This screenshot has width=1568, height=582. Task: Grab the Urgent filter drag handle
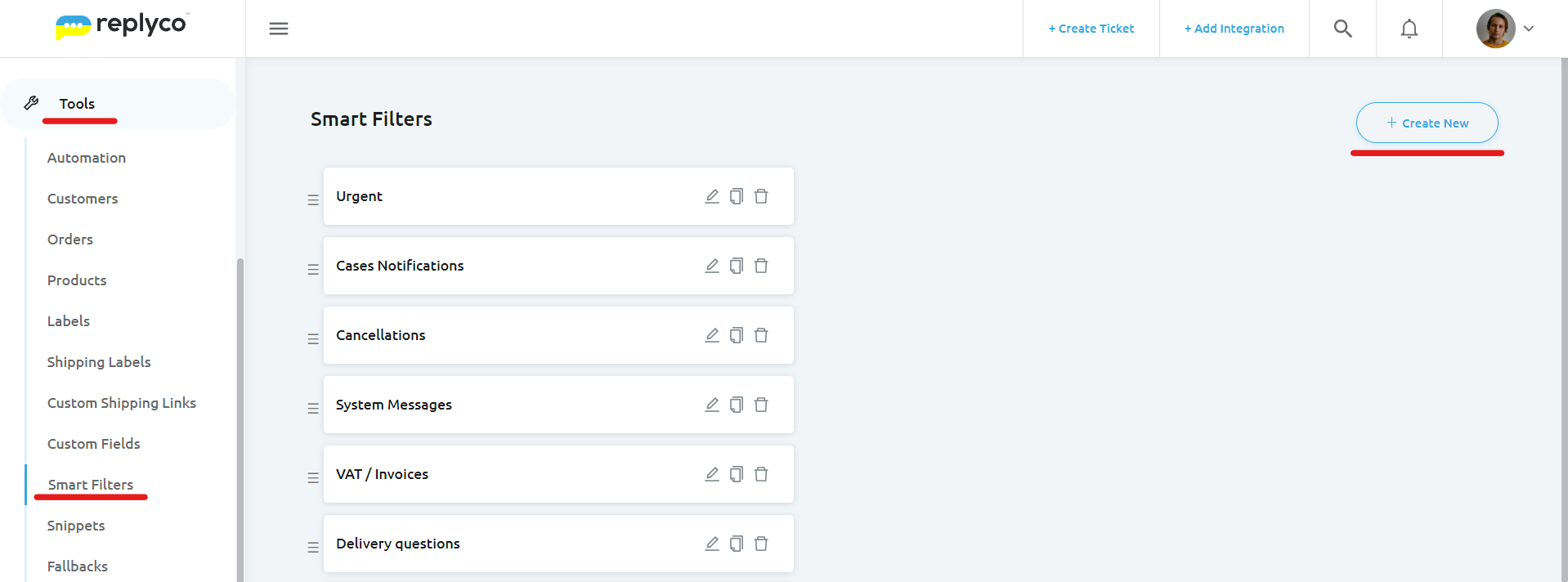(x=313, y=199)
